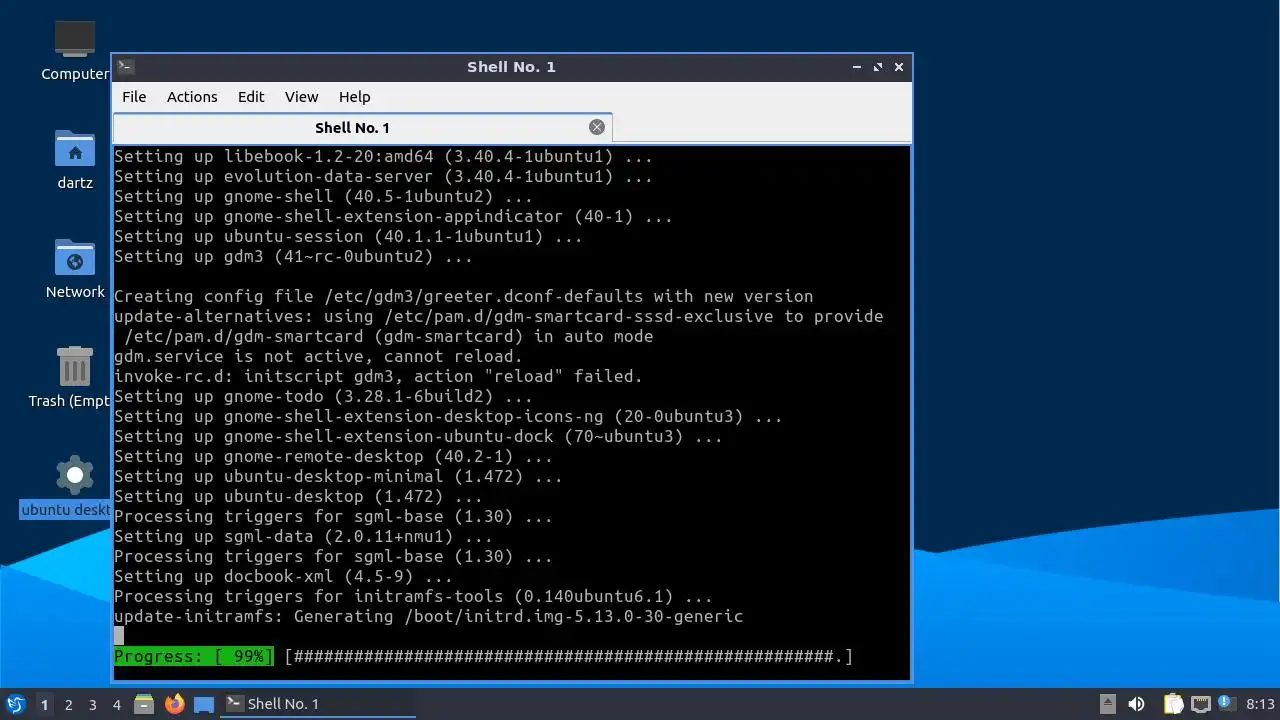Switch to workspace 2 in the pager
The image size is (1280, 720).
tap(69, 704)
